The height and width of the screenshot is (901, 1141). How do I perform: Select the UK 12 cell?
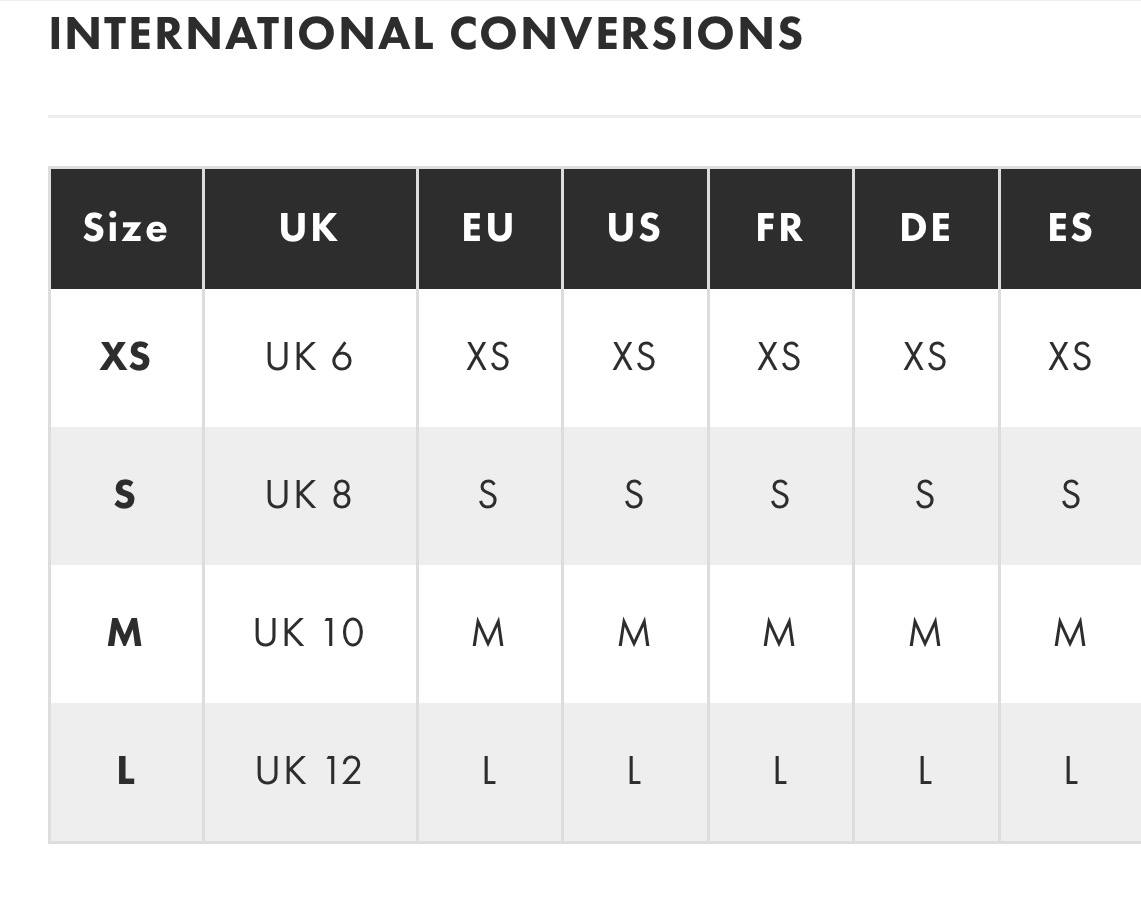309,771
